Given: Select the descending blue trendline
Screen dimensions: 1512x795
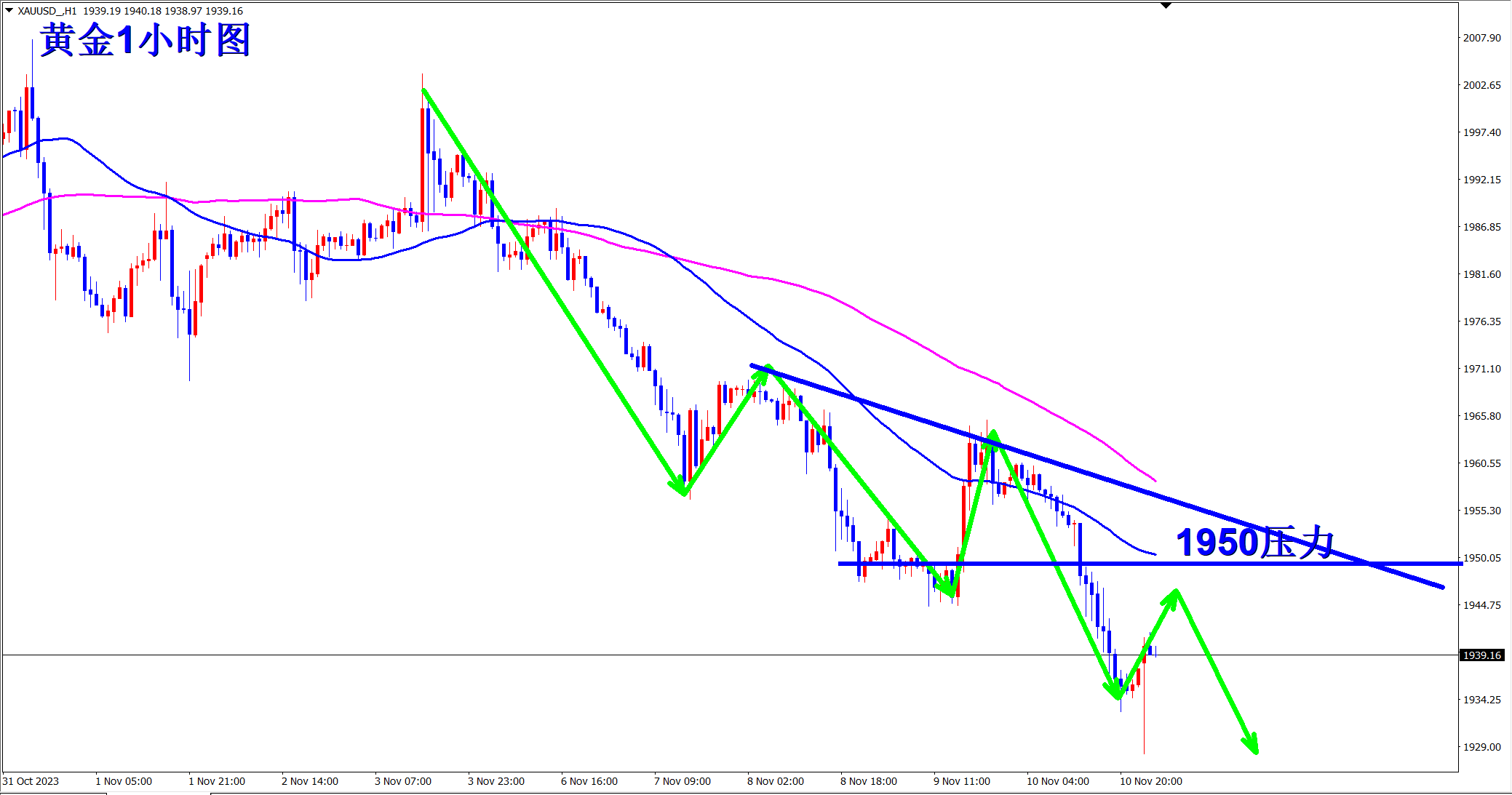Looking at the screenshot, I should click(x=1135, y=488).
